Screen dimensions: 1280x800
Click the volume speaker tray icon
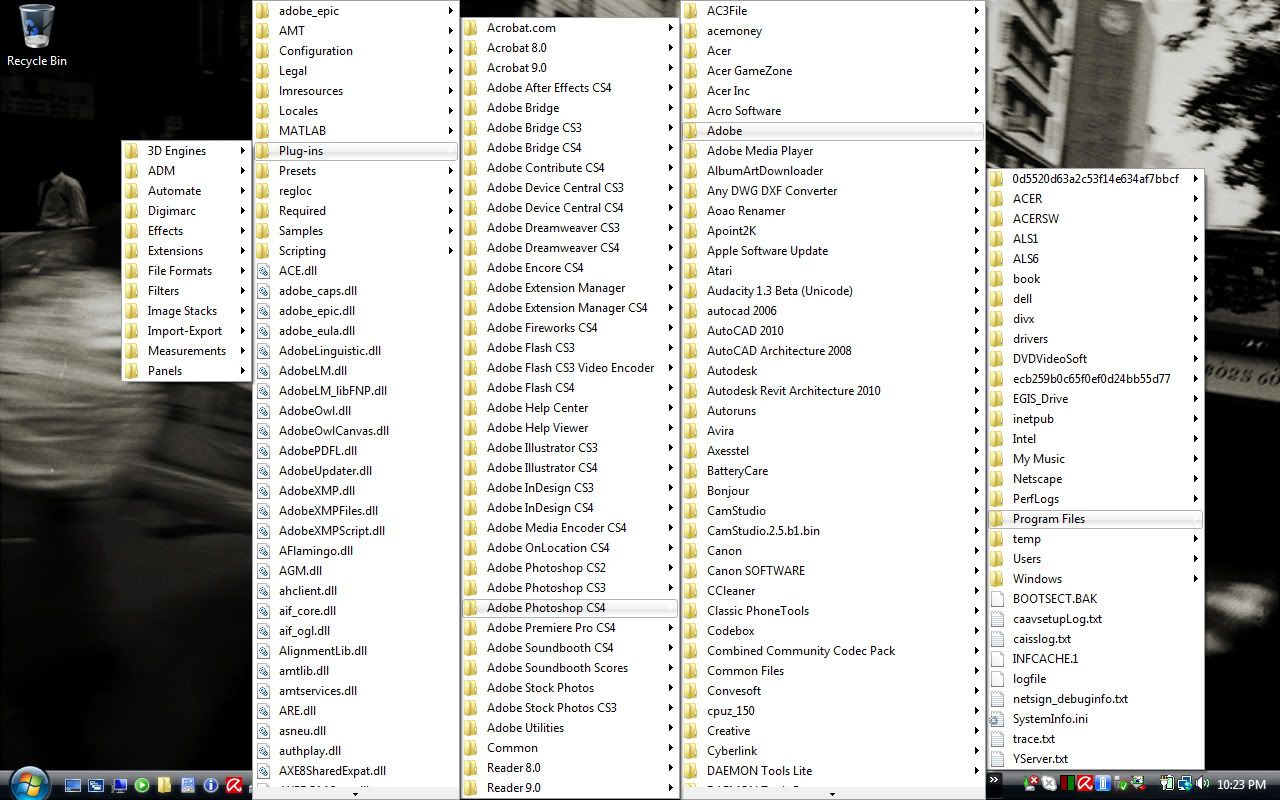pos(1202,782)
